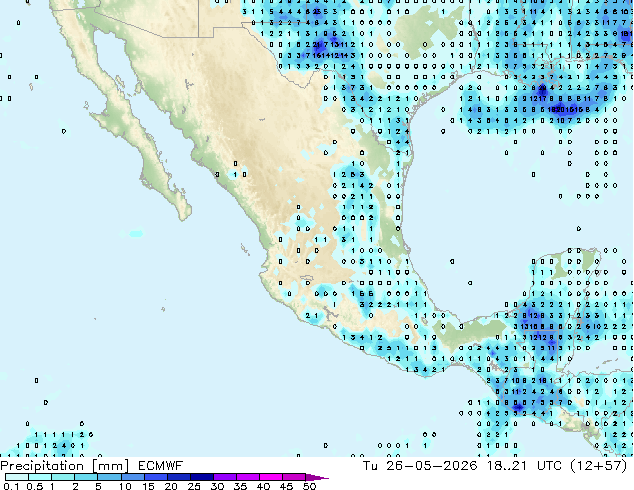
Task: Click the legend value '35'
Action: coord(240,486)
